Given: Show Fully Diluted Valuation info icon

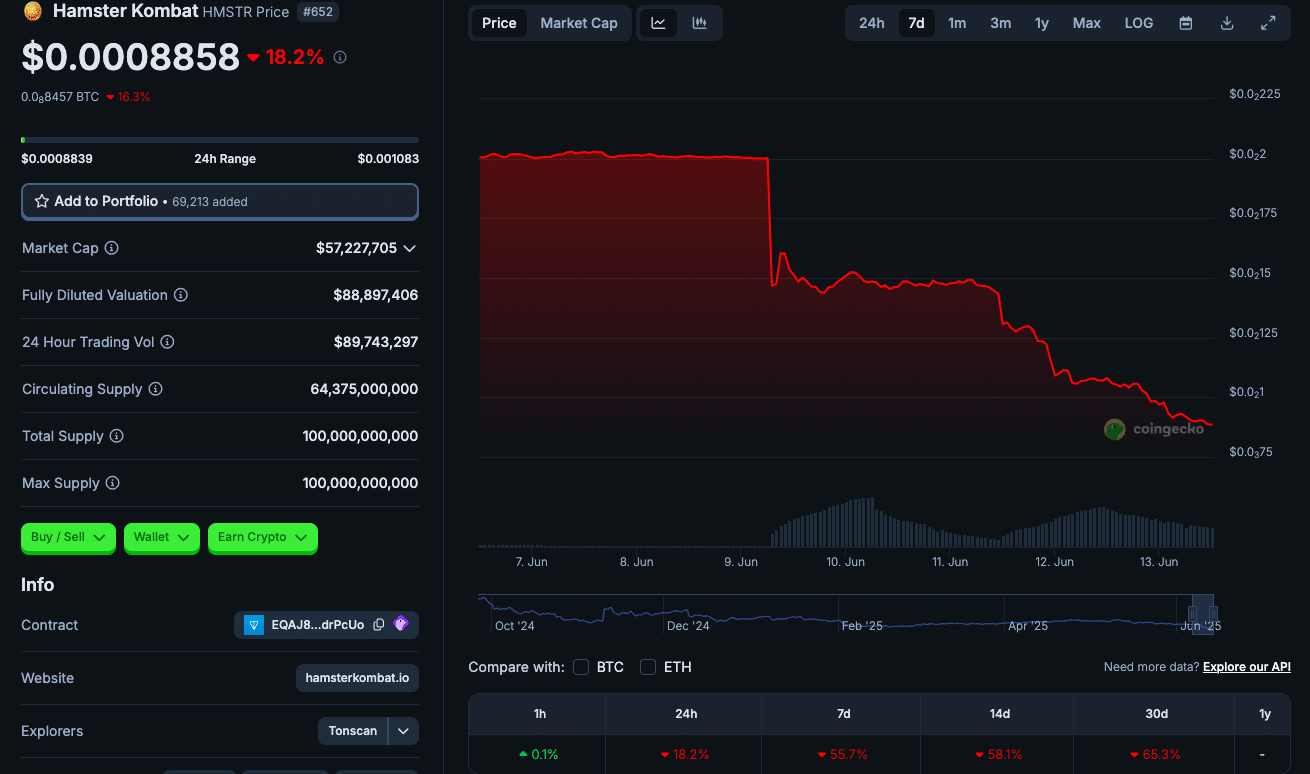Looking at the screenshot, I should (181, 295).
